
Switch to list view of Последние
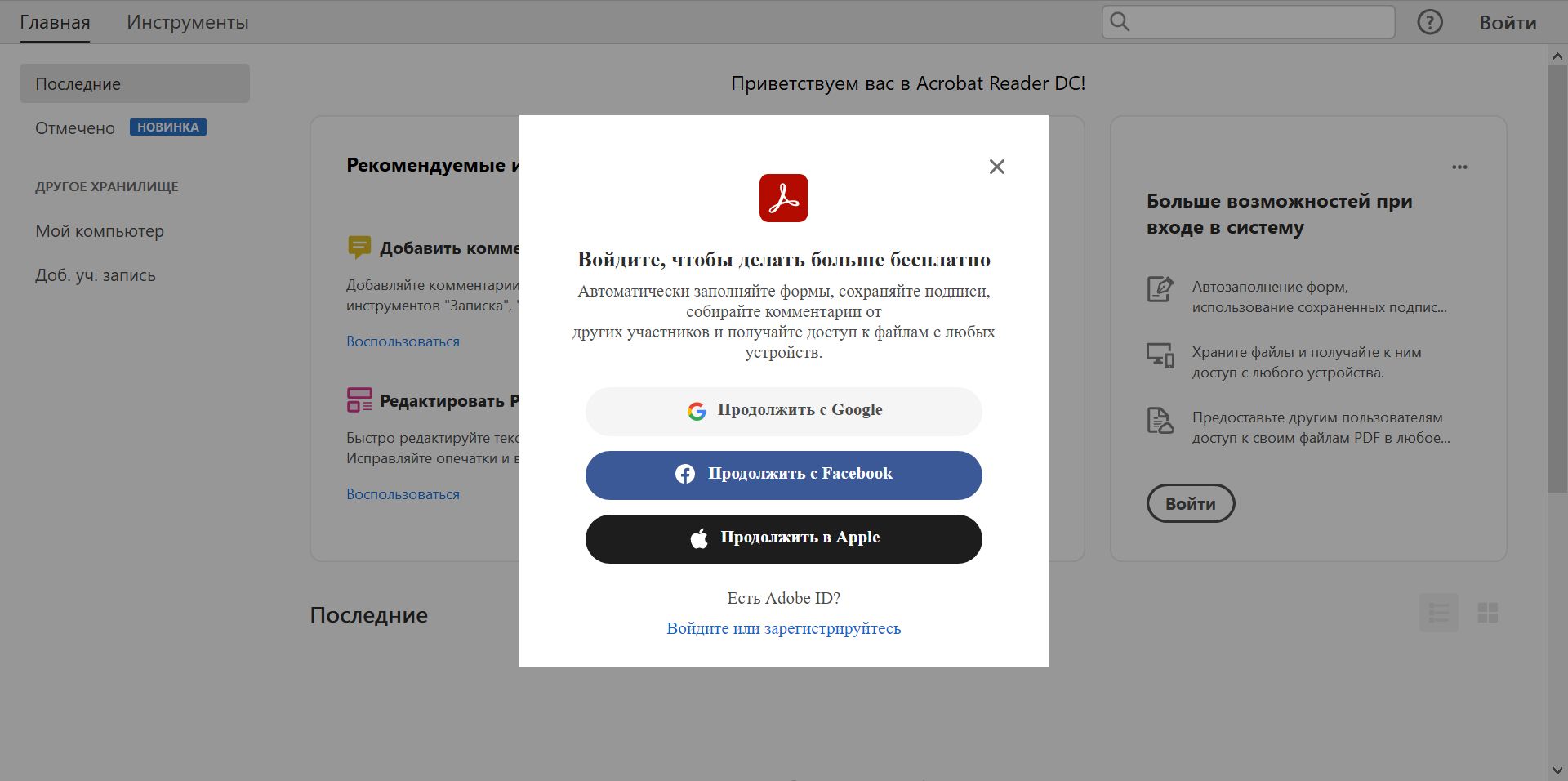tap(1440, 613)
